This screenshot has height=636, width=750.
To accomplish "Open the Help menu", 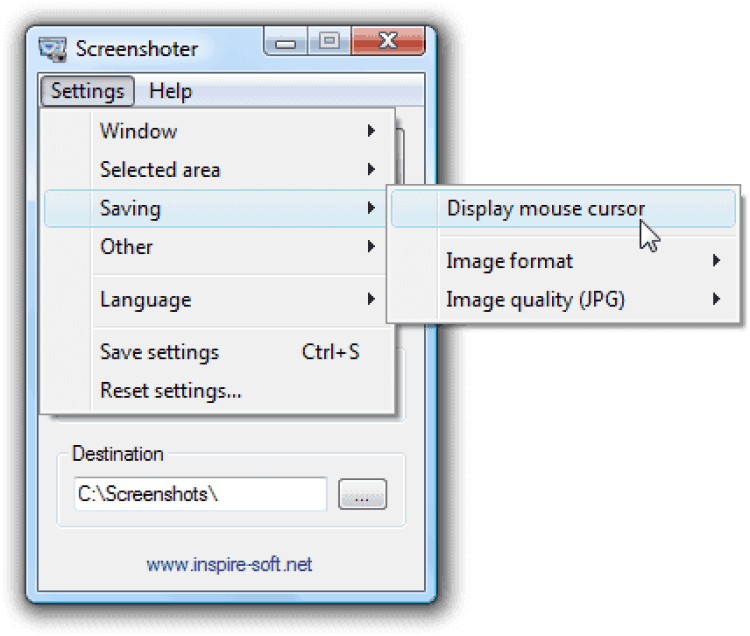I will coord(170,91).
